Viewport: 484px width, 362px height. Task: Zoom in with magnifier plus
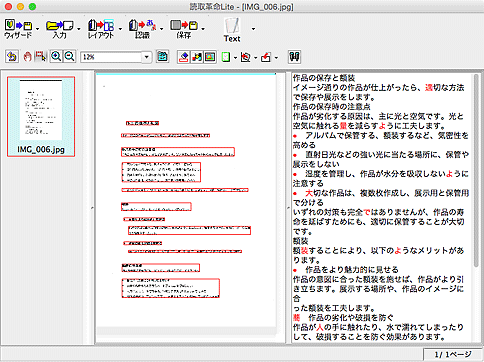pos(56,57)
